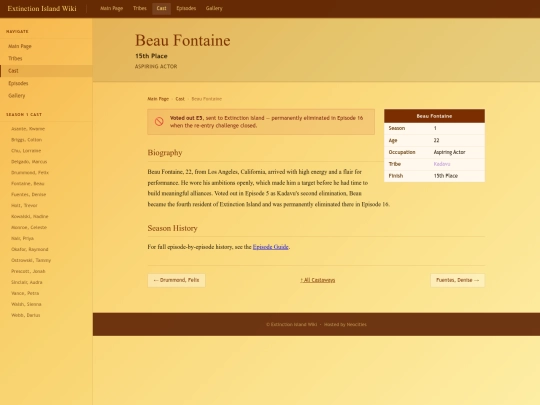
Task: Open Kadavu tribe link in infobox
Action: (x=442, y=164)
